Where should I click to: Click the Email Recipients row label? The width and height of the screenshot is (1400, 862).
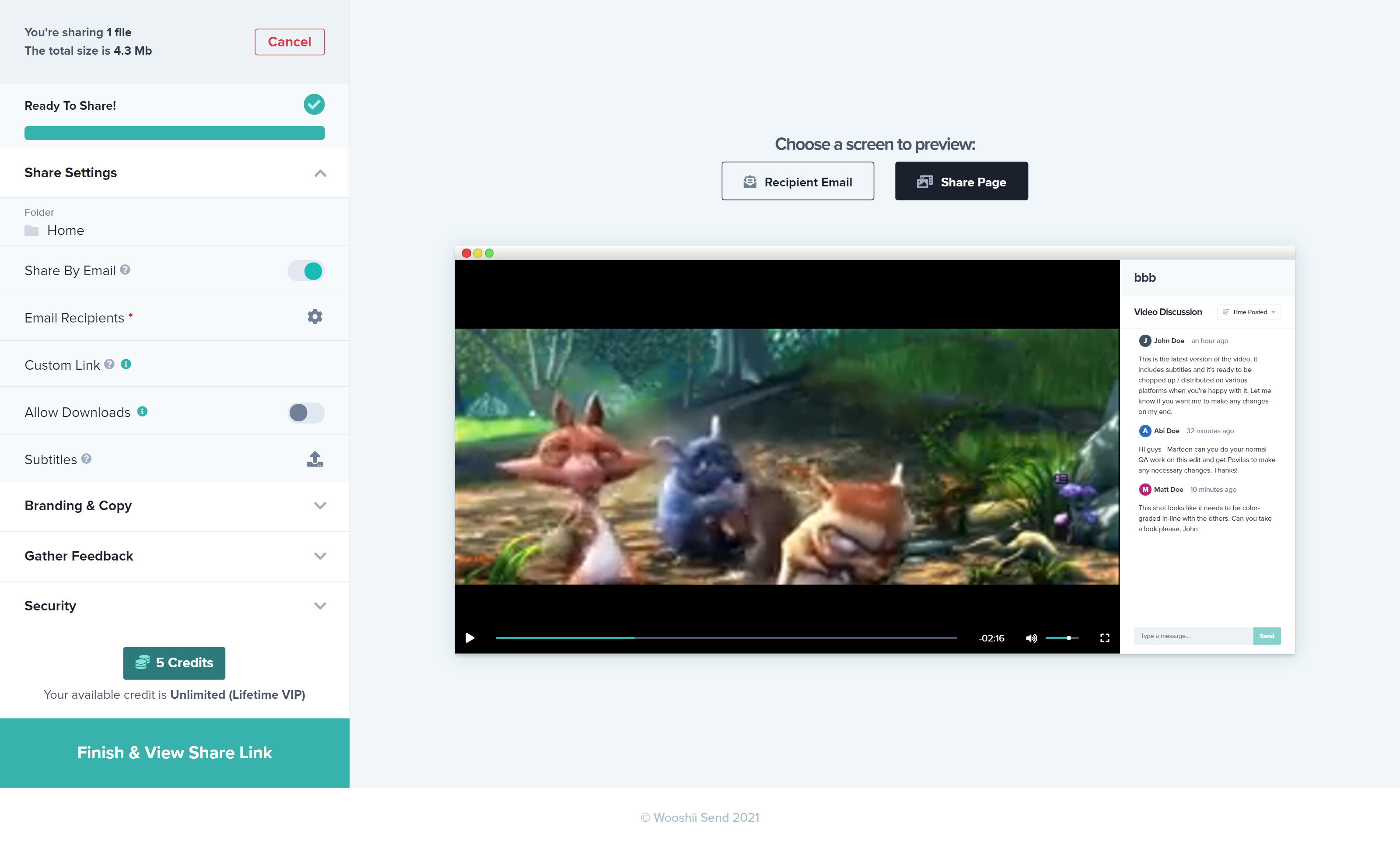coord(74,318)
